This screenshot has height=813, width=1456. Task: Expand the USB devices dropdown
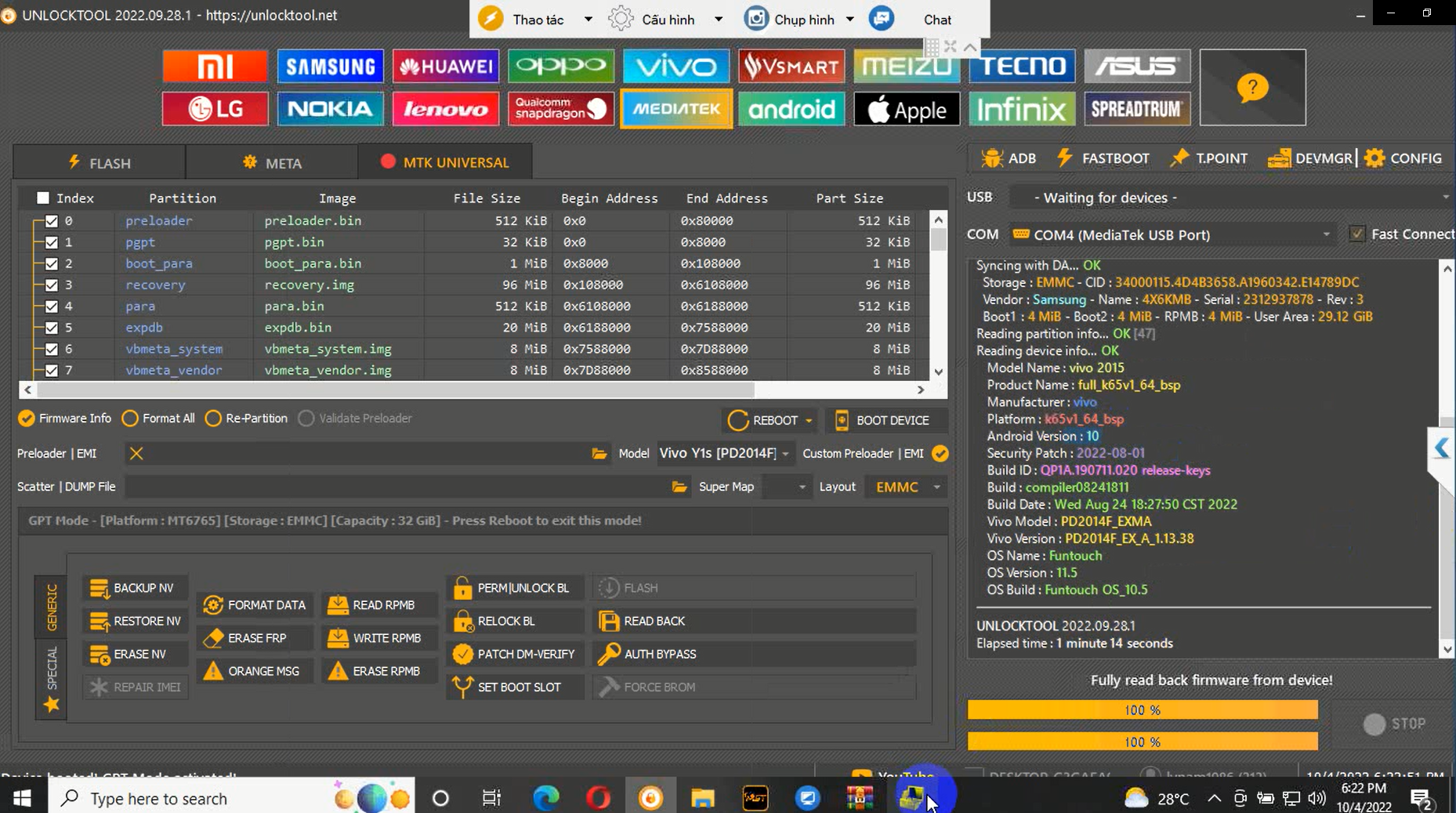(1446, 198)
